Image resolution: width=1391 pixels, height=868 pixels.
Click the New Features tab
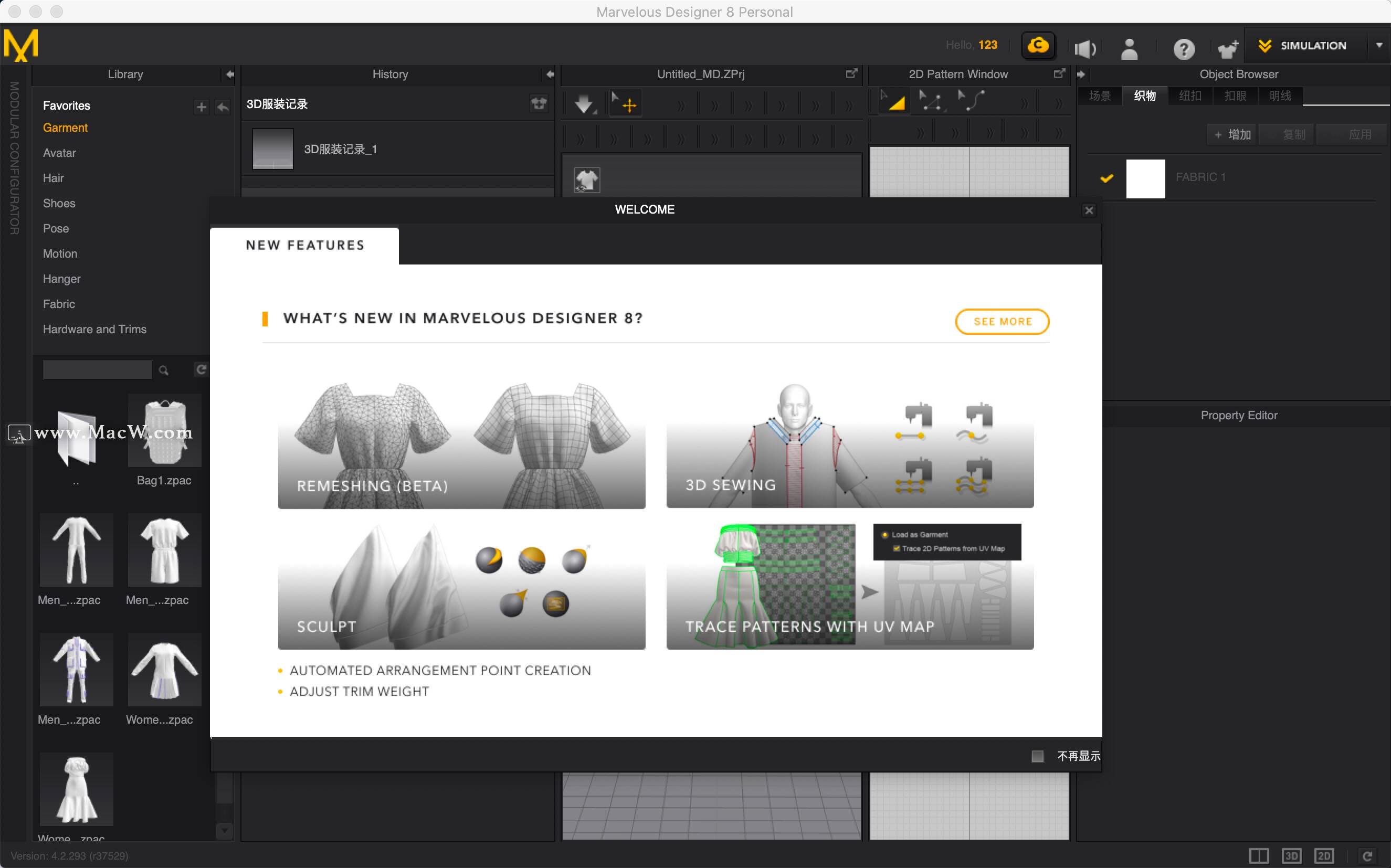pos(305,245)
